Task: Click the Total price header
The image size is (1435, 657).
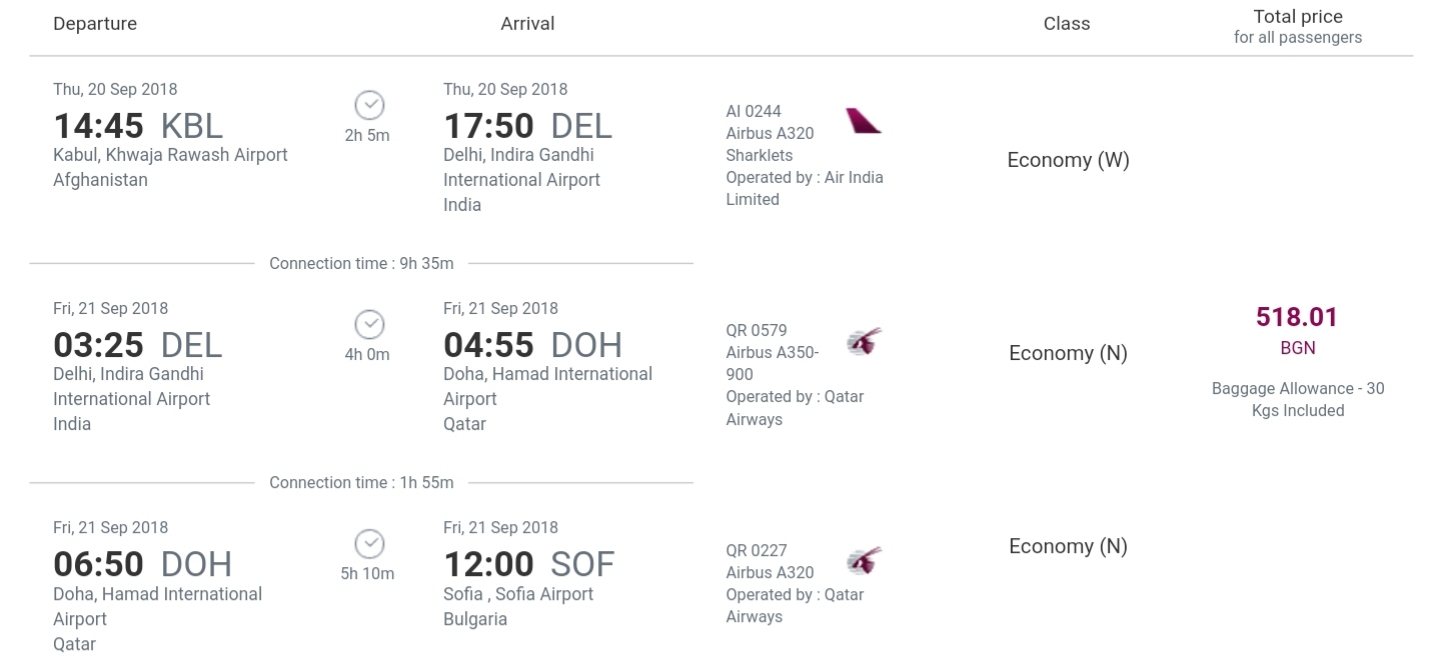Action: point(1298,17)
